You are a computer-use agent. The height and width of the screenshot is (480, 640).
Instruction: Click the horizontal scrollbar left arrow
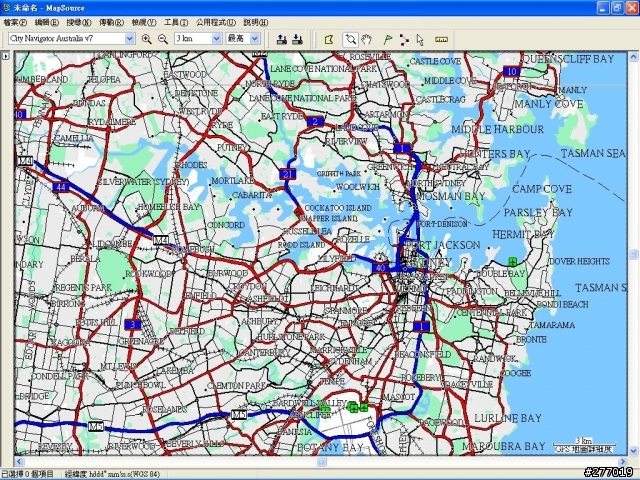point(20,462)
